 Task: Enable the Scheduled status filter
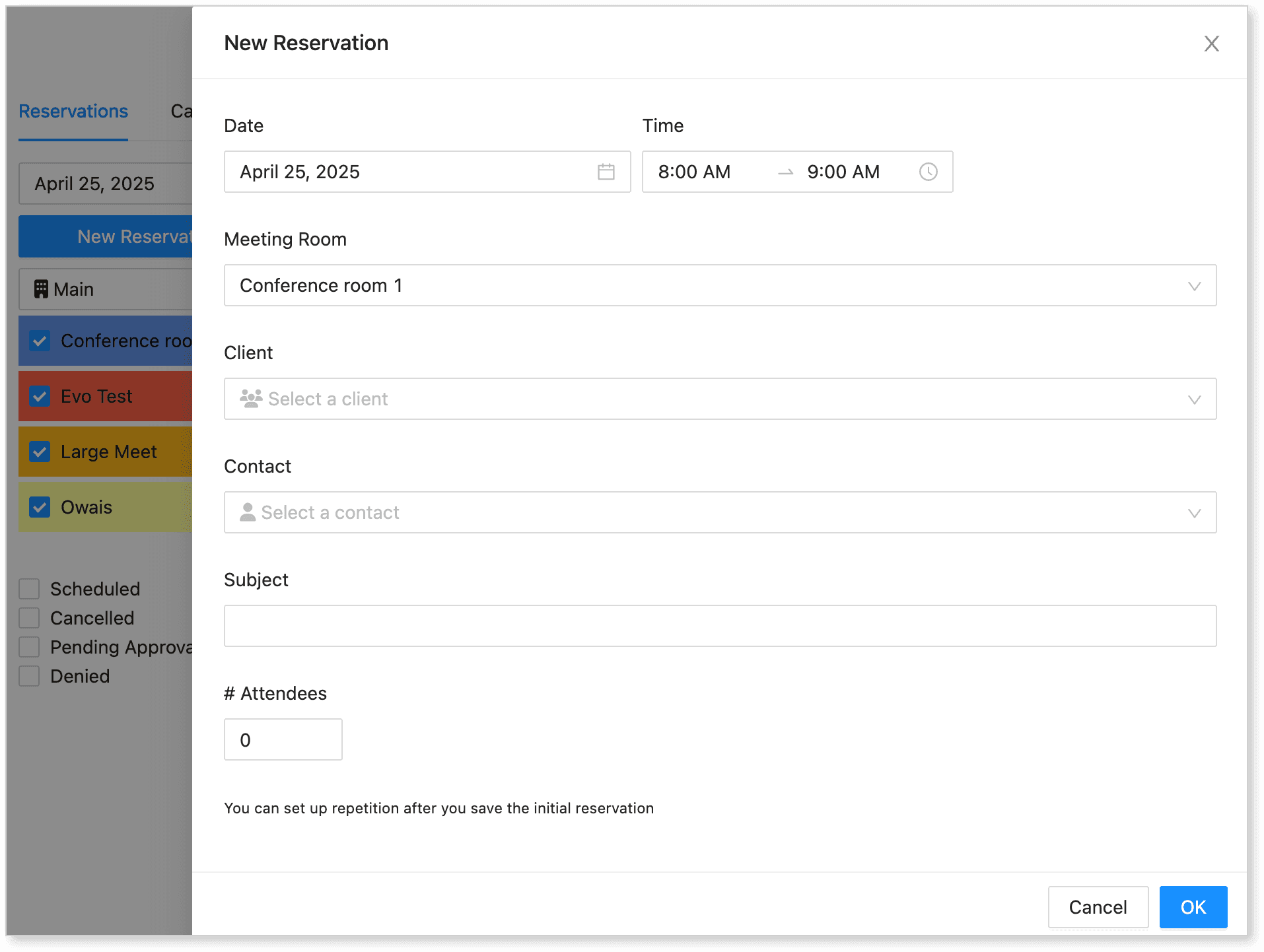29,589
